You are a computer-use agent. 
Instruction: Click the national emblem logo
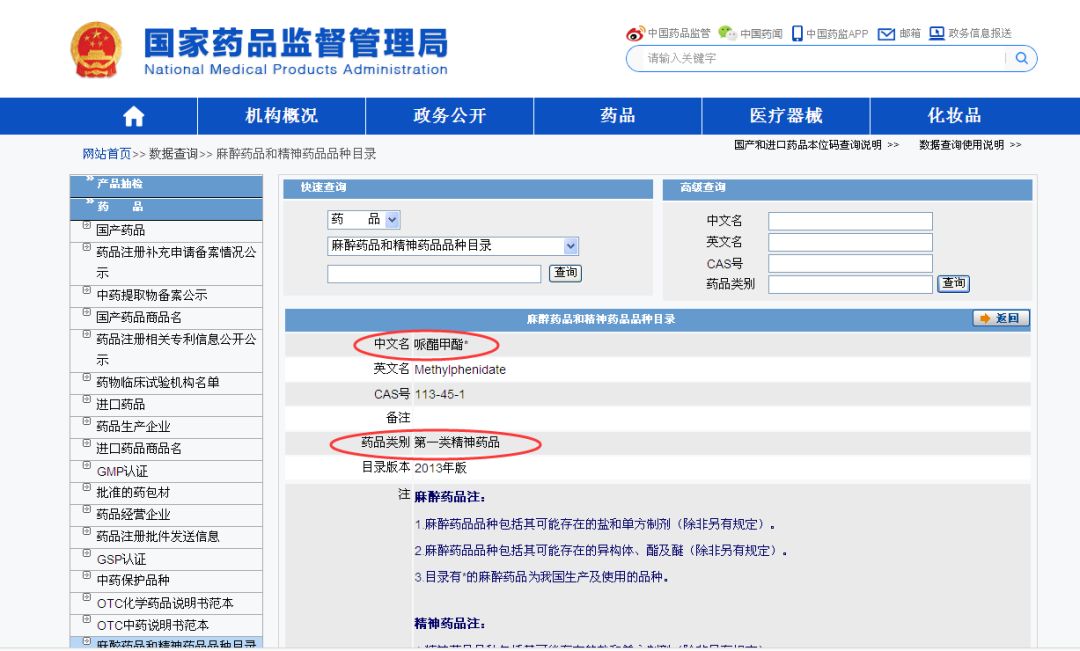click(x=96, y=46)
